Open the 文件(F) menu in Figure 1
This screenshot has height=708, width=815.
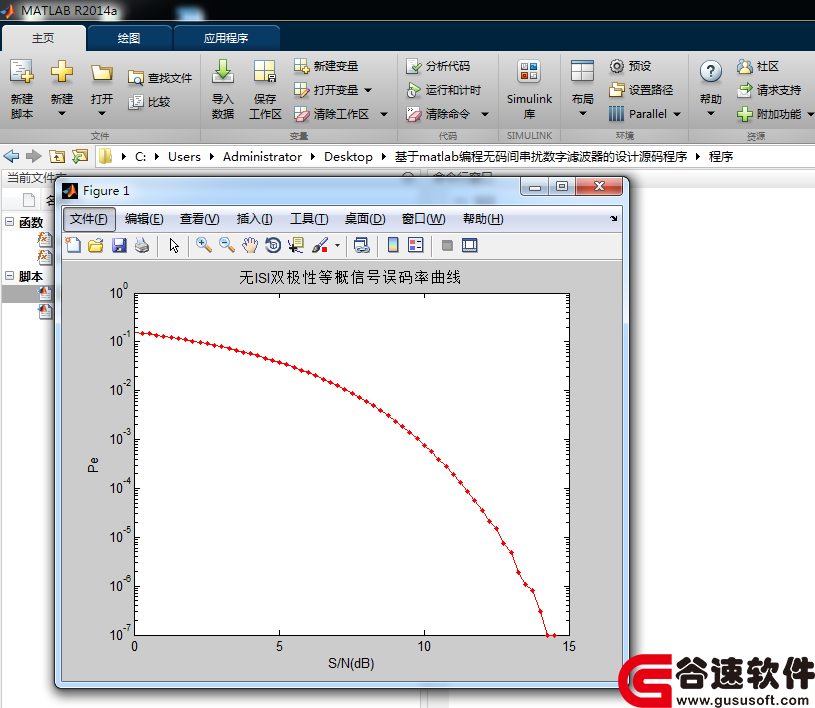coord(89,219)
